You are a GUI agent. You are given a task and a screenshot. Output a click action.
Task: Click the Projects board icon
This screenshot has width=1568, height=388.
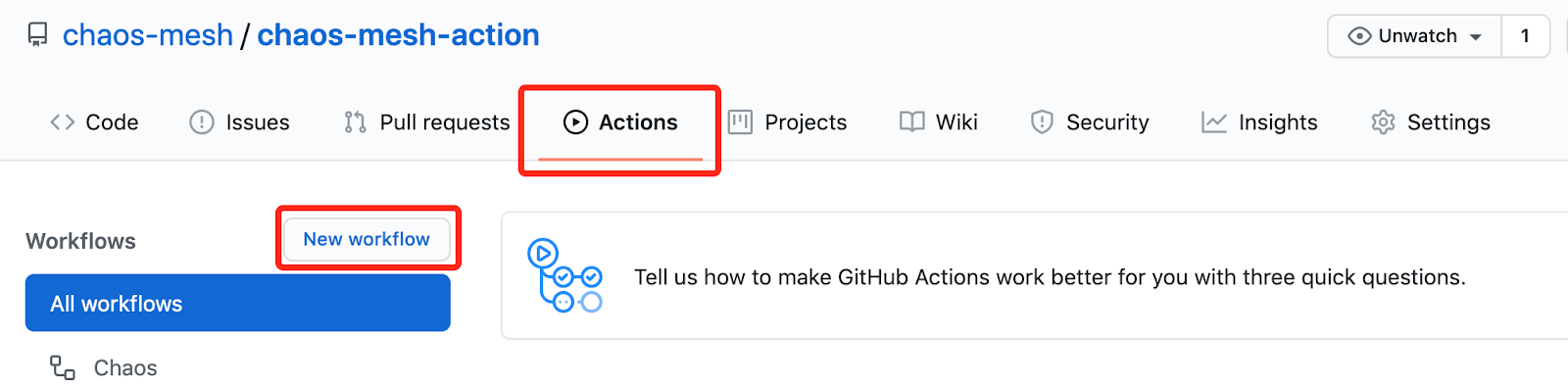coord(741,122)
